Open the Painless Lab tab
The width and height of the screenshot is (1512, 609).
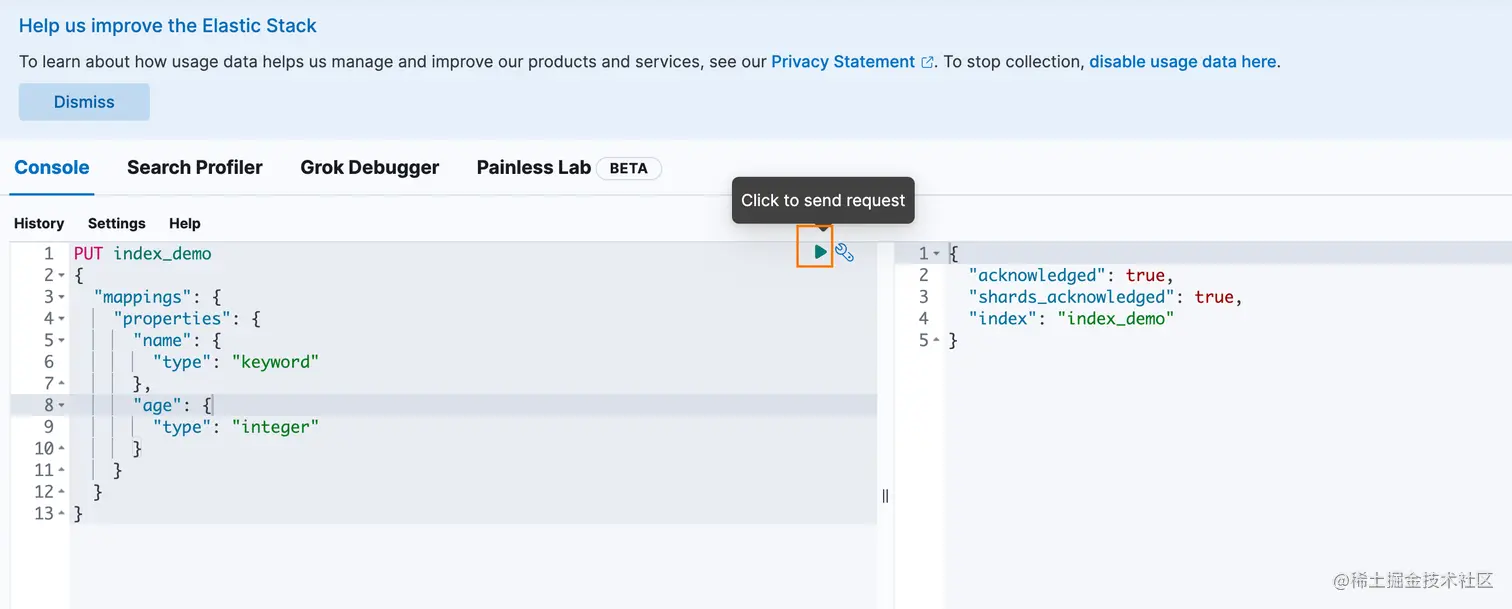tap(533, 168)
